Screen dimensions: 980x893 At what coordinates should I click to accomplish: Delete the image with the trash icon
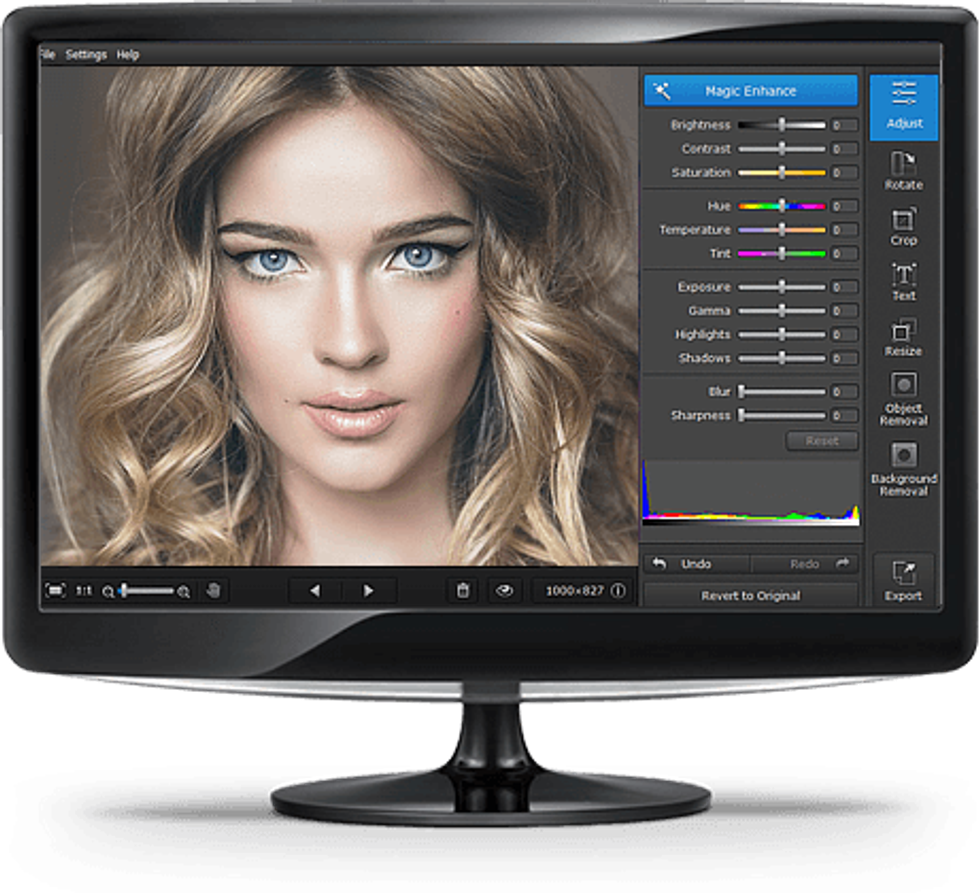pos(462,591)
